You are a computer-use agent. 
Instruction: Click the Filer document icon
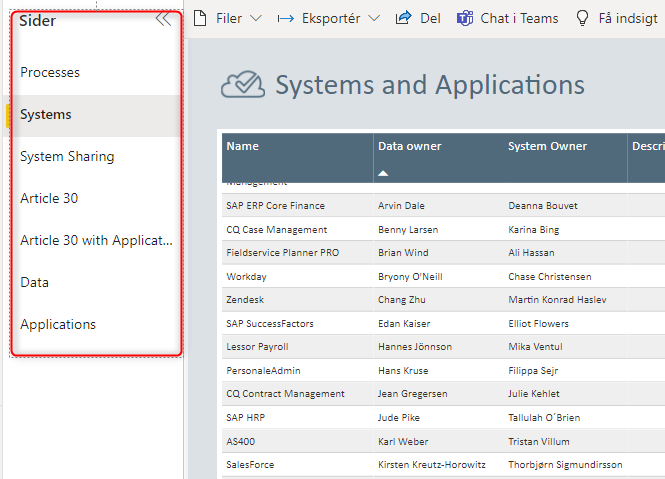click(x=199, y=18)
